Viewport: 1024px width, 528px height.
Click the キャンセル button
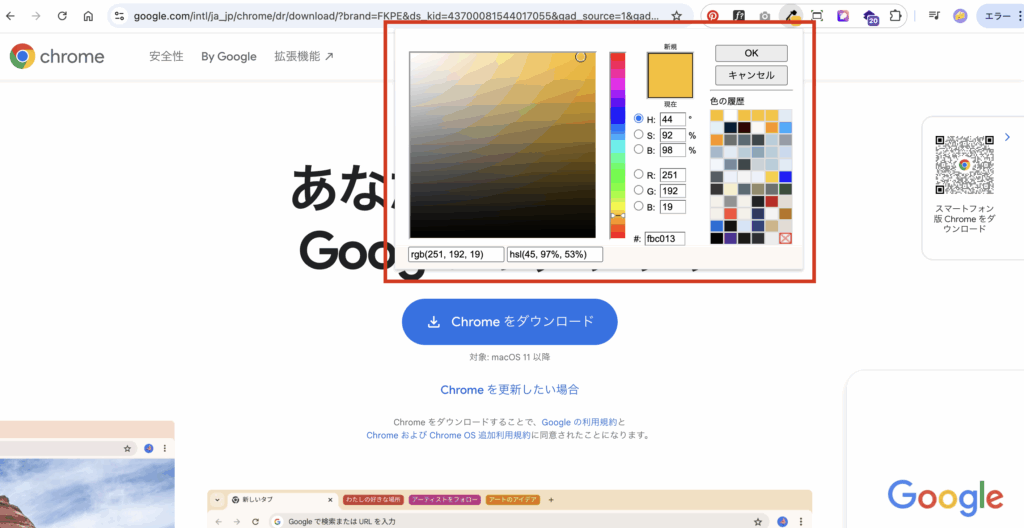[751, 76]
